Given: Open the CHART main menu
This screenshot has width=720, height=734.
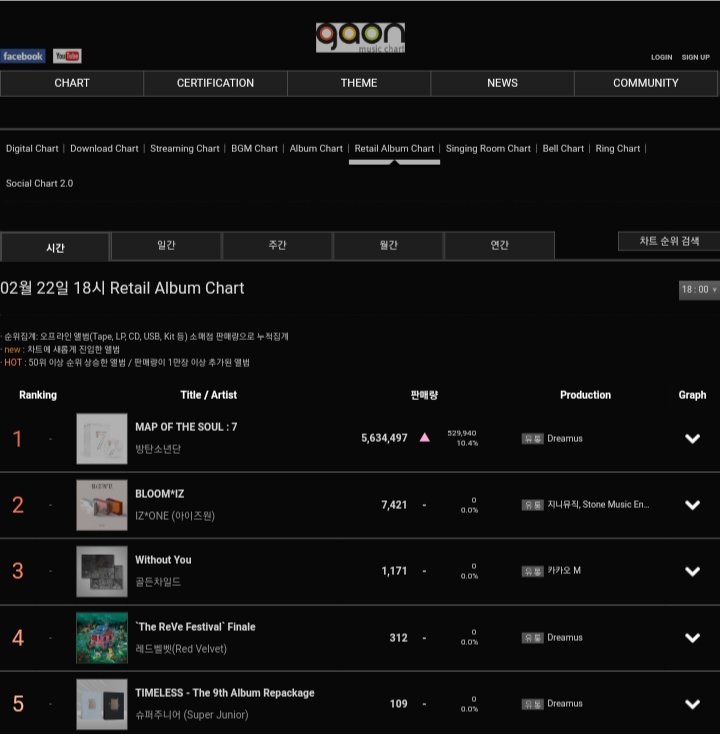Looking at the screenshot, I should [x=72, y=83].
